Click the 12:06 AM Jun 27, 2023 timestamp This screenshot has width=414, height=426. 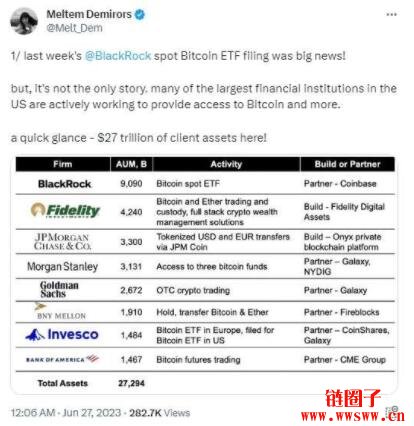[66, 413]
